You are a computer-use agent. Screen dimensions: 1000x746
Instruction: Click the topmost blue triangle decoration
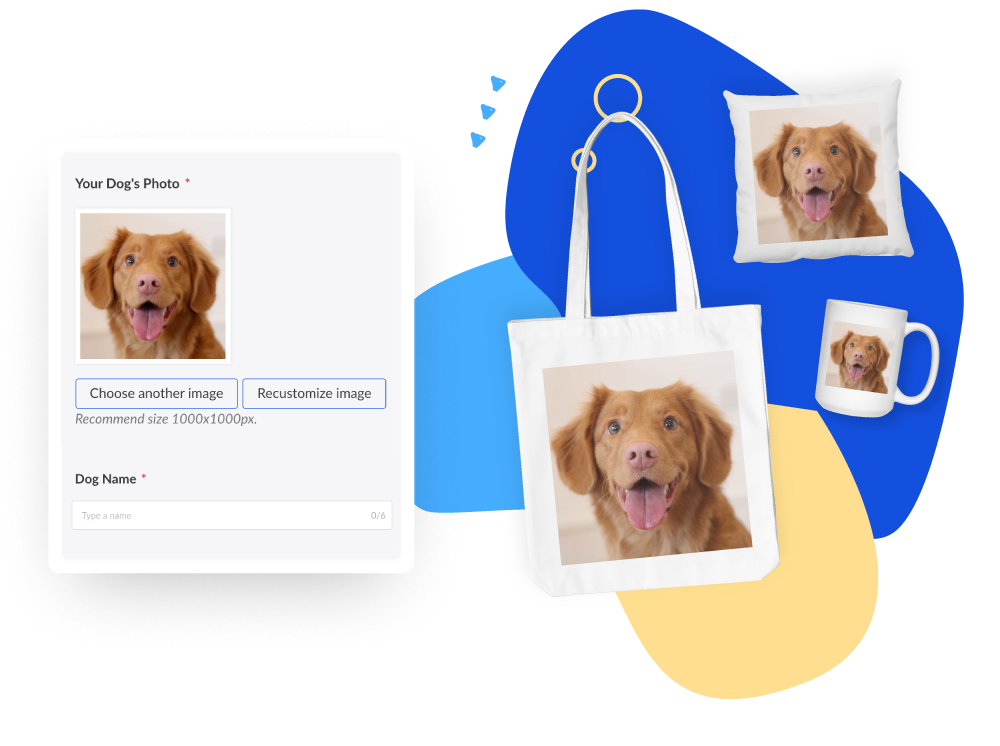497,83
